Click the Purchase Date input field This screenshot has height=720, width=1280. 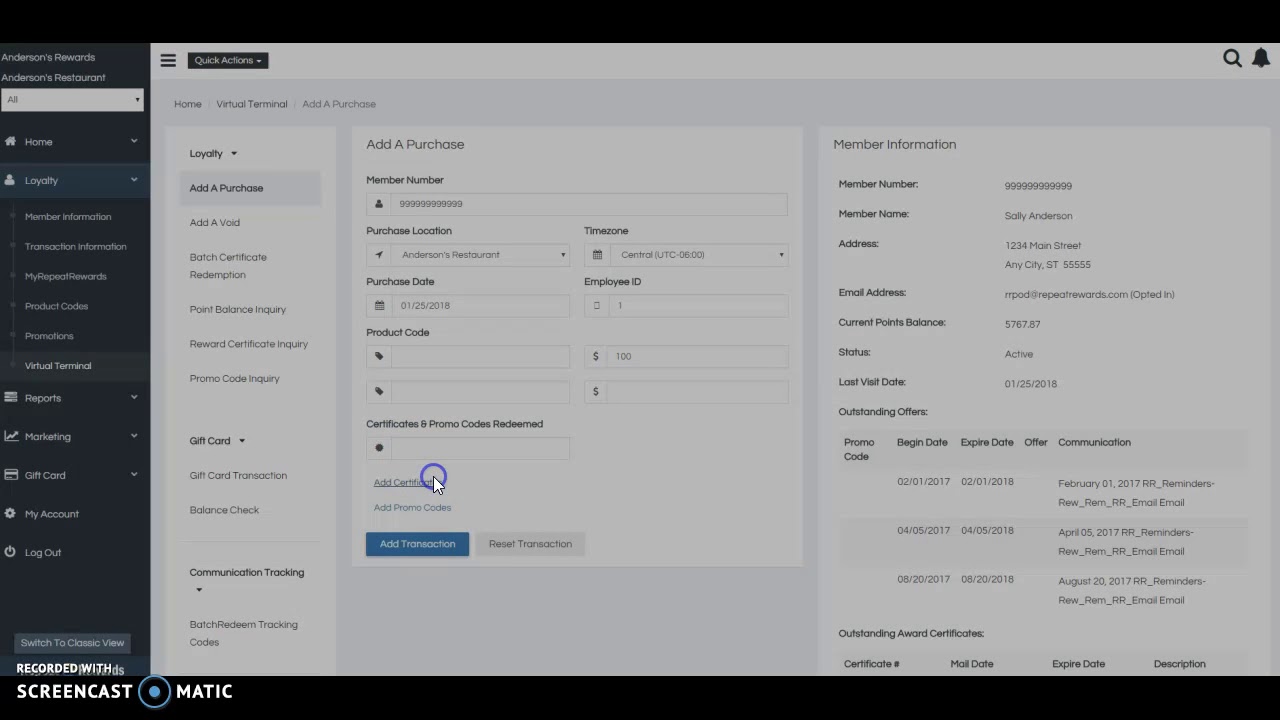[x=480, y=306]
